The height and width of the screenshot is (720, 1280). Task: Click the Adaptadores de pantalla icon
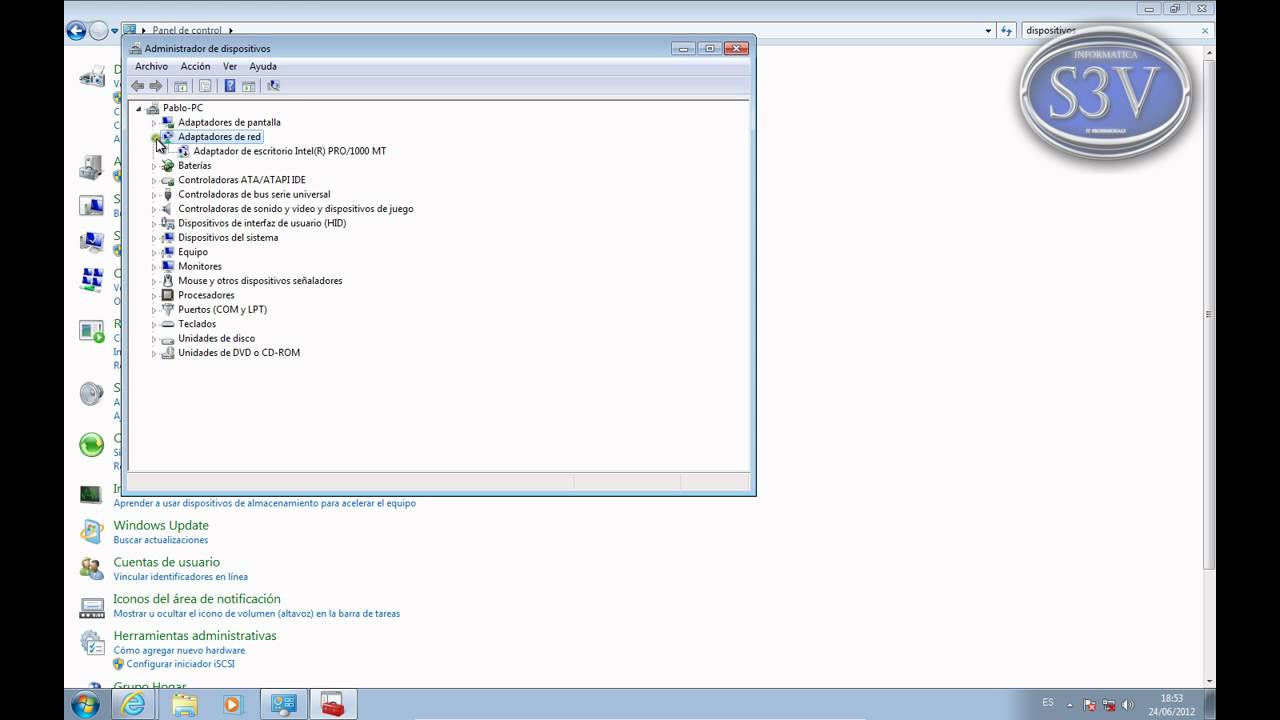coord(168,122)
